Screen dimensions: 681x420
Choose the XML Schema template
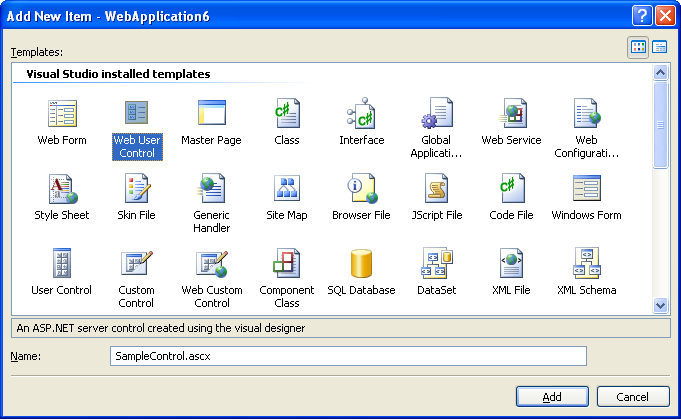click(x=586, y=264)
